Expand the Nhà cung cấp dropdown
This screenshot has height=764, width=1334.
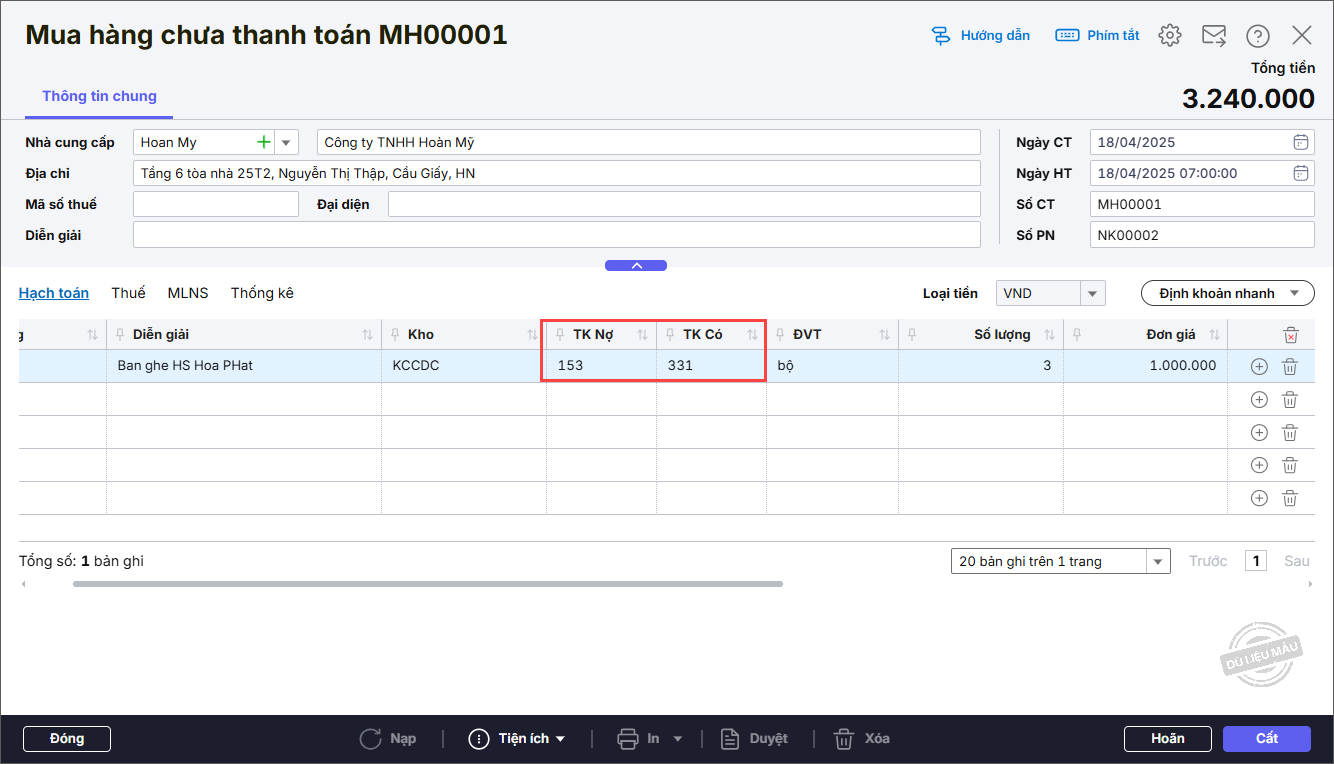pos(287,142)
